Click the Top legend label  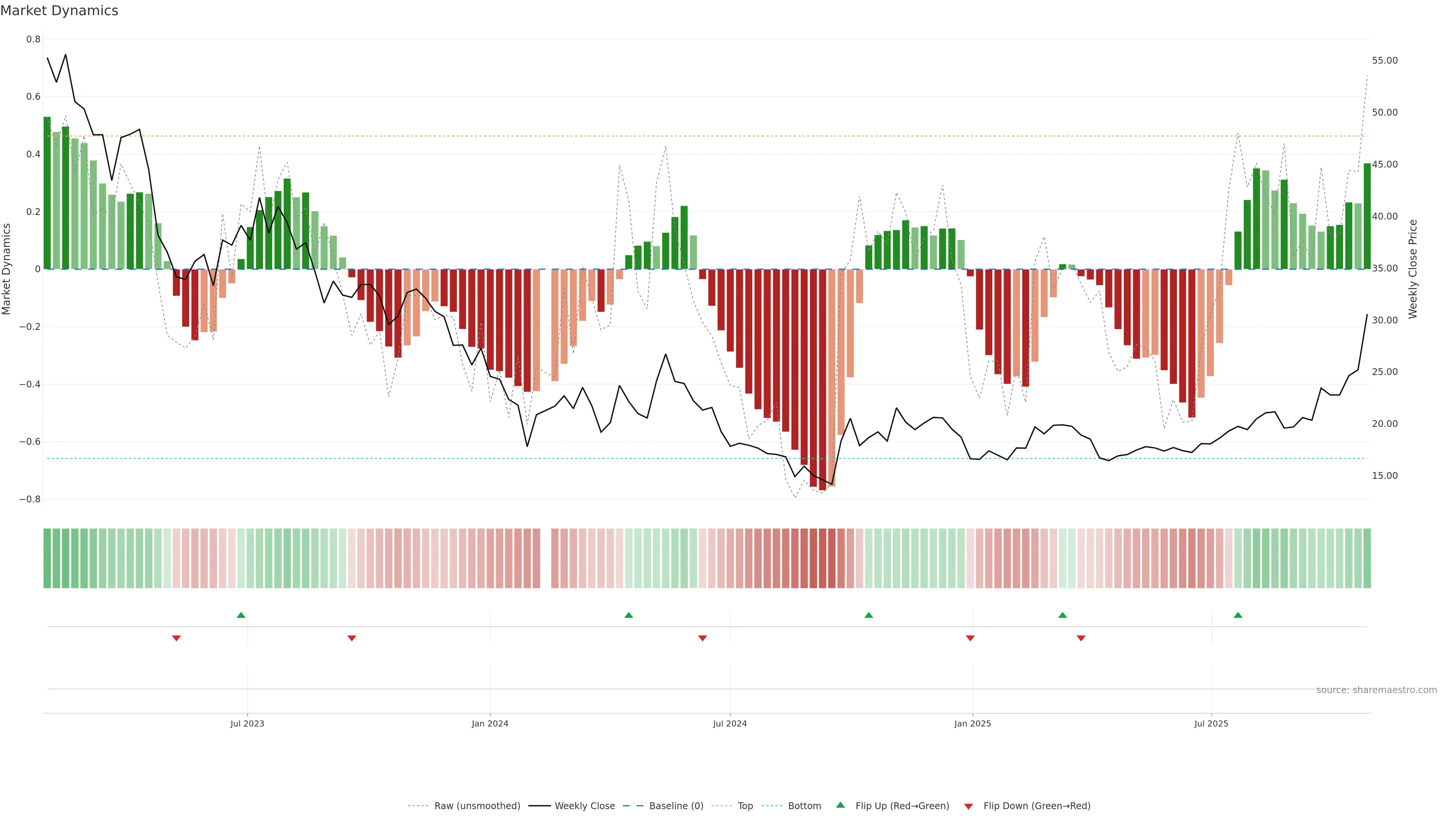click(745, 806)
